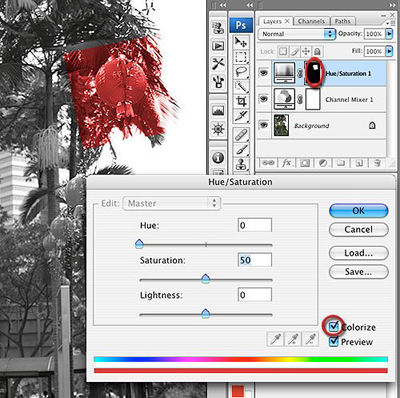Screen dimensions: 400x398
Task: Open the Normal blend mode dropdown
Action: [x=297, y=34]
